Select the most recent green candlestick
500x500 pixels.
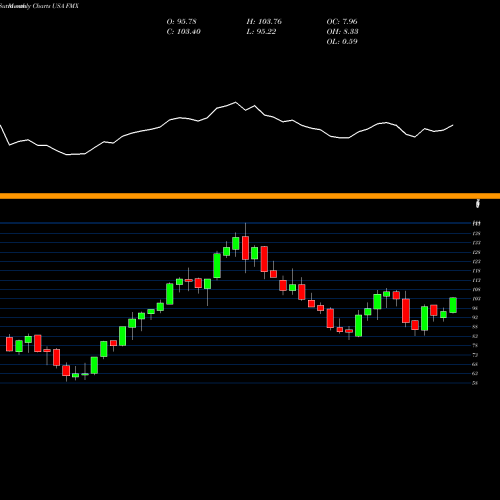click(453, 305)
